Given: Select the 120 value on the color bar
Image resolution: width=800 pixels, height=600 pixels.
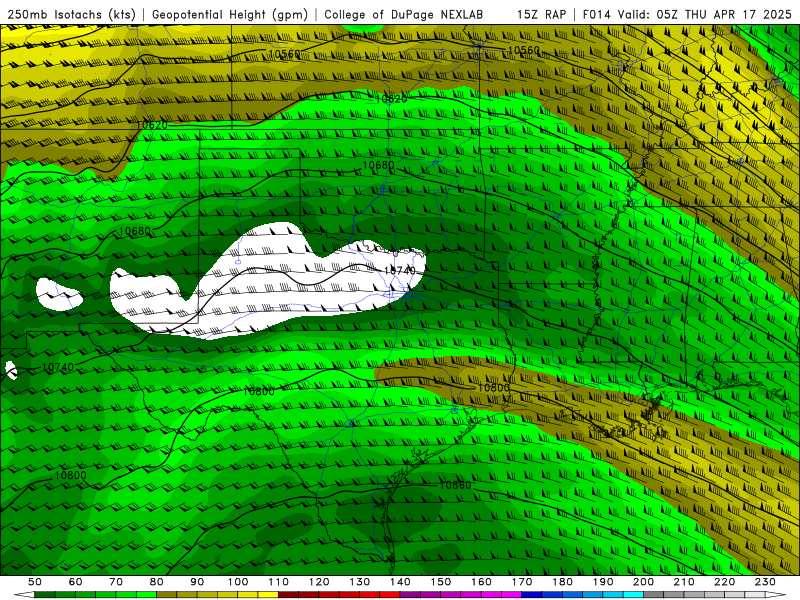Looking at the screenshot, I should click(x=319, y=582).
